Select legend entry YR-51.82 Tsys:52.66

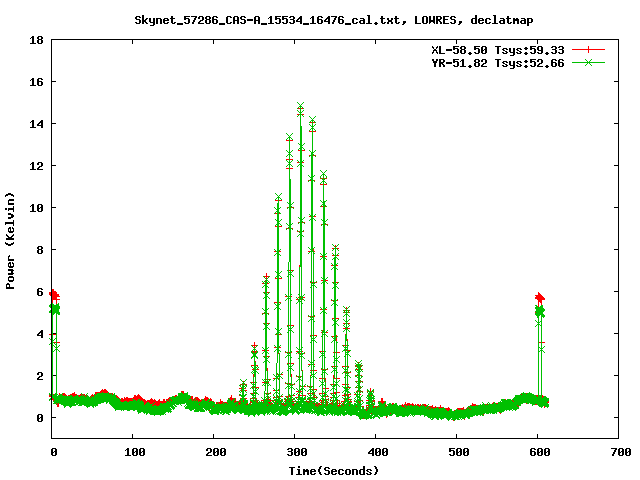(498, 63)
